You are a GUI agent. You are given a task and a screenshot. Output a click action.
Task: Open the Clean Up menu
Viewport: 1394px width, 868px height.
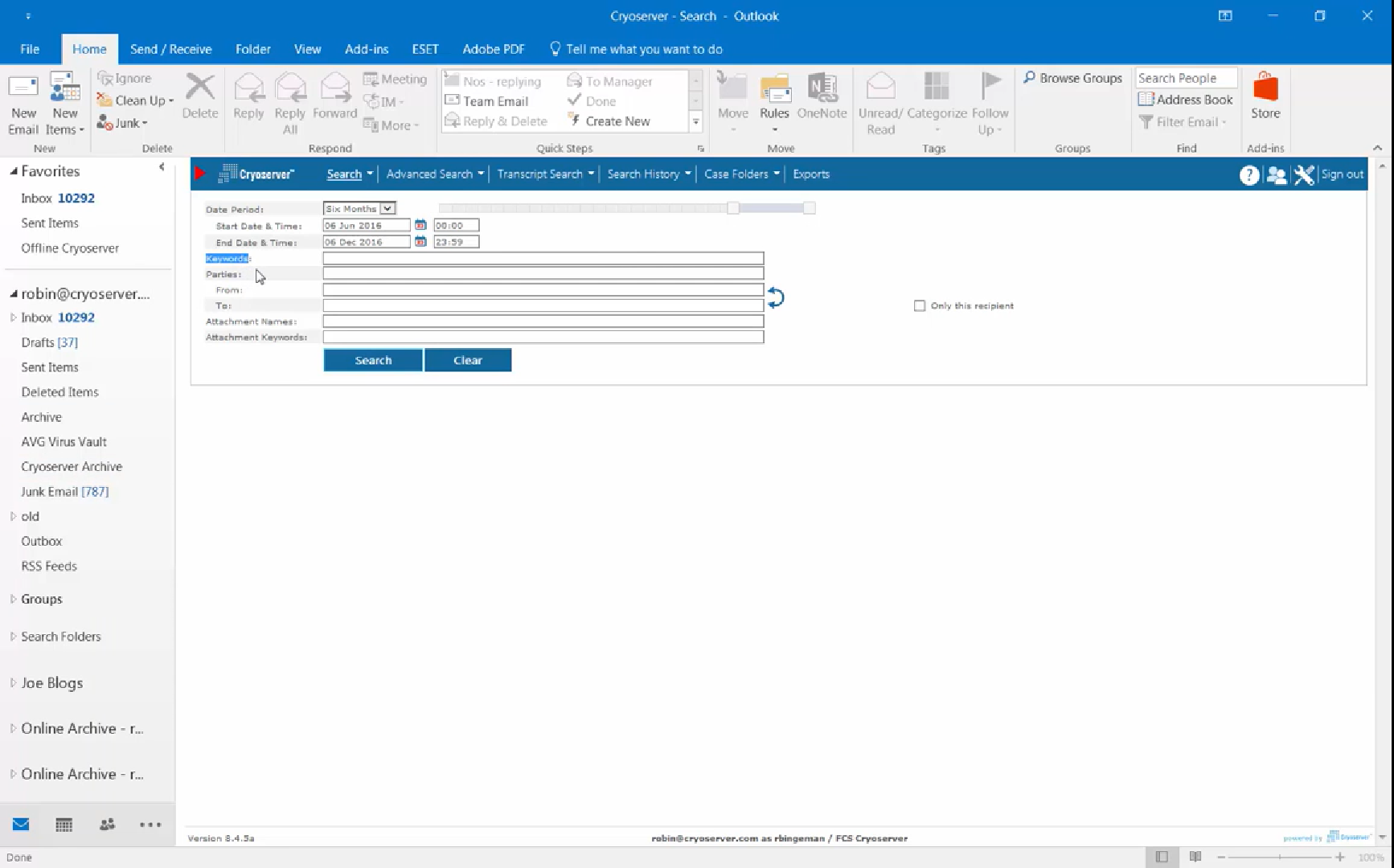135,100
